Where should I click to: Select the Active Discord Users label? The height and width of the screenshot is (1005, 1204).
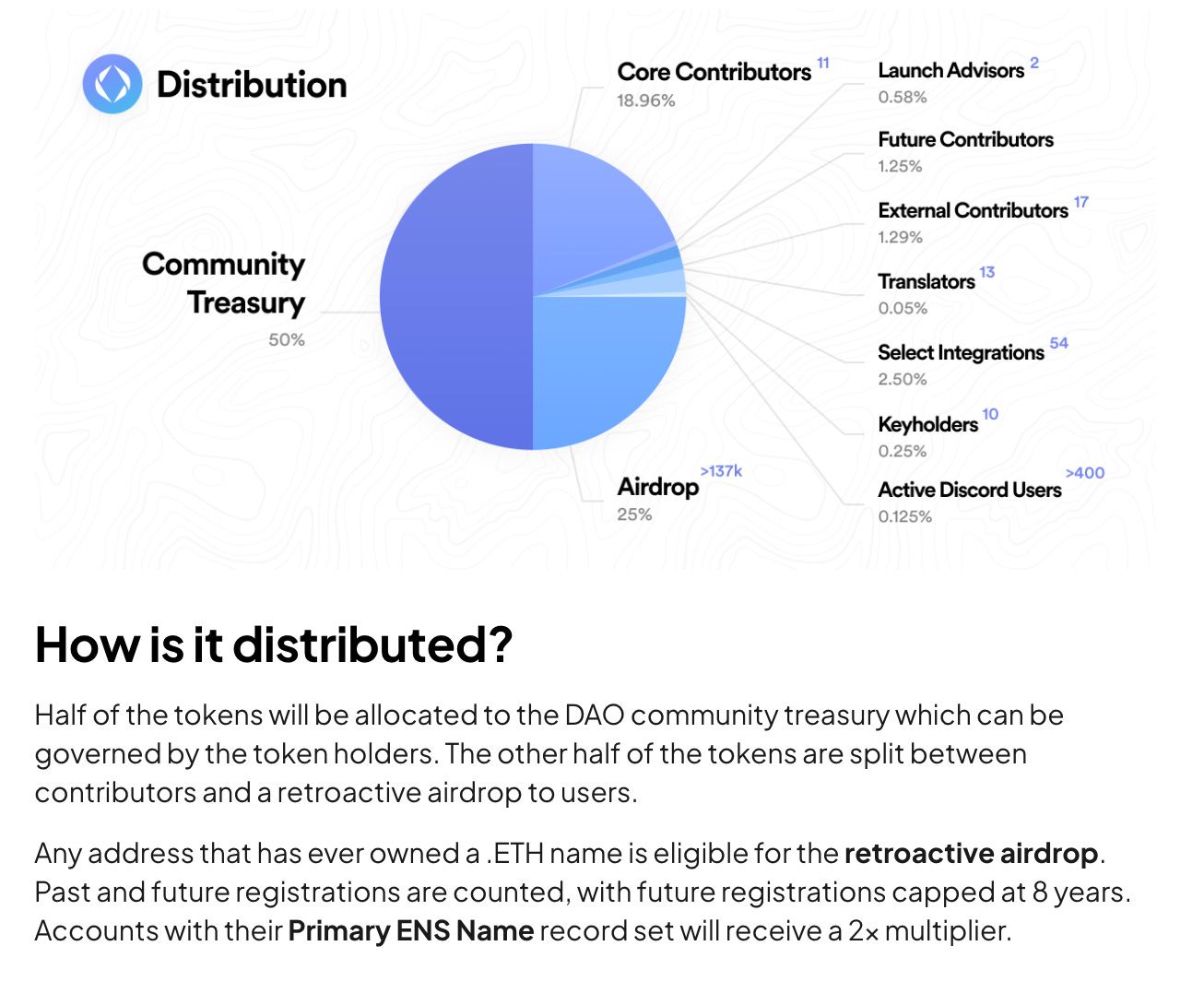pos(969,491)
